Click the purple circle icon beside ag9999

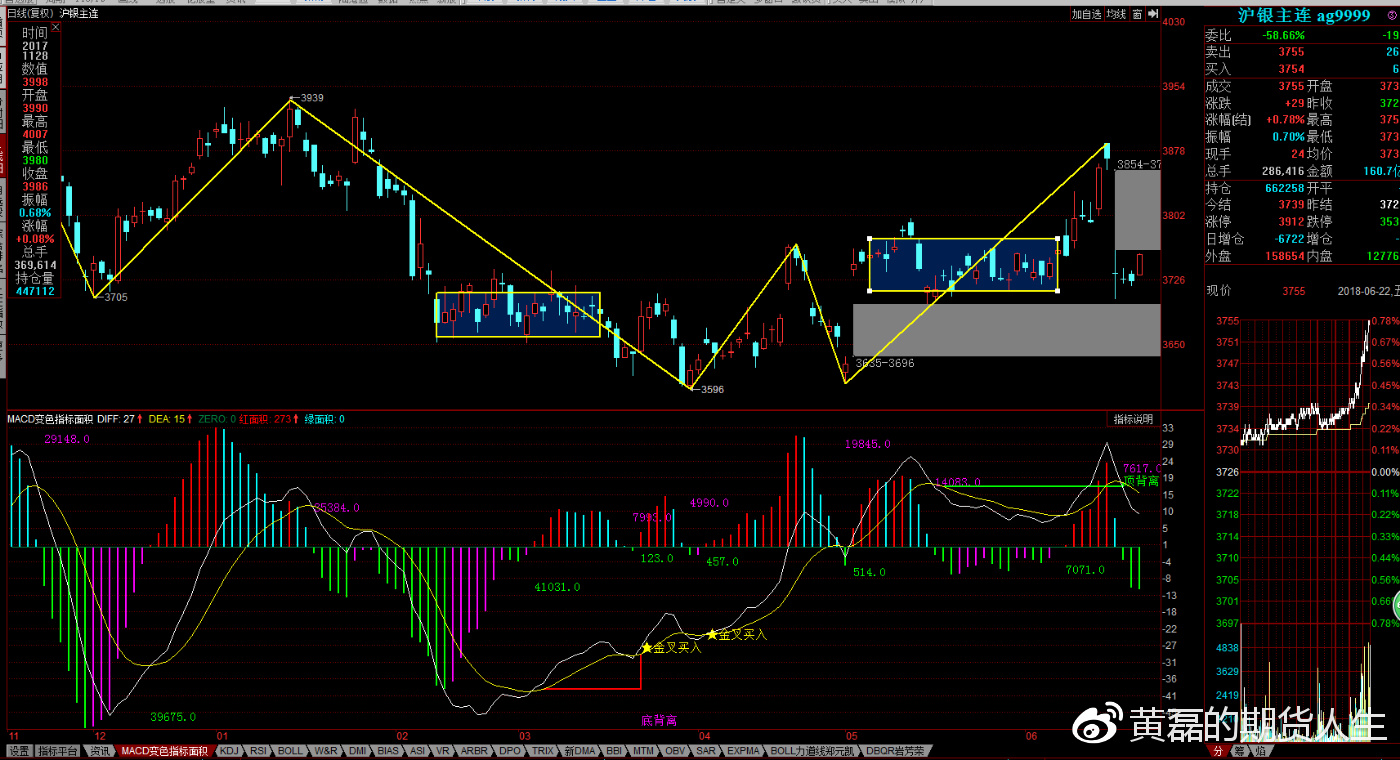point(1393,15)
